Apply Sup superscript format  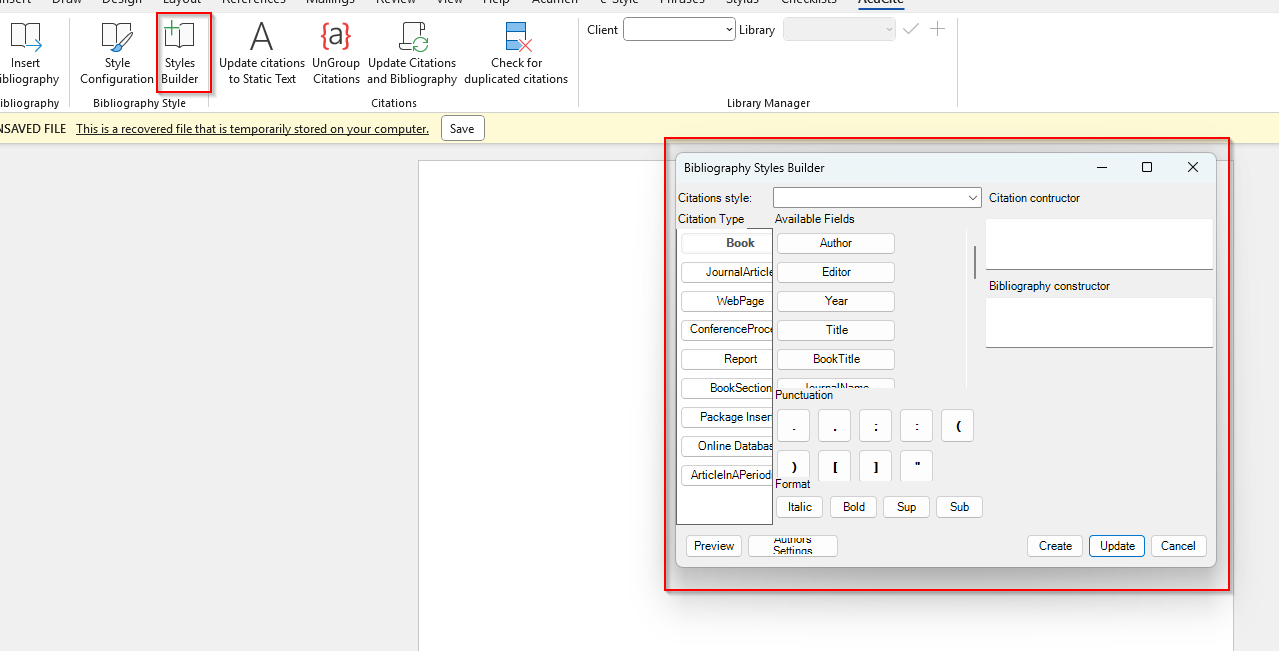click(906, 507)
